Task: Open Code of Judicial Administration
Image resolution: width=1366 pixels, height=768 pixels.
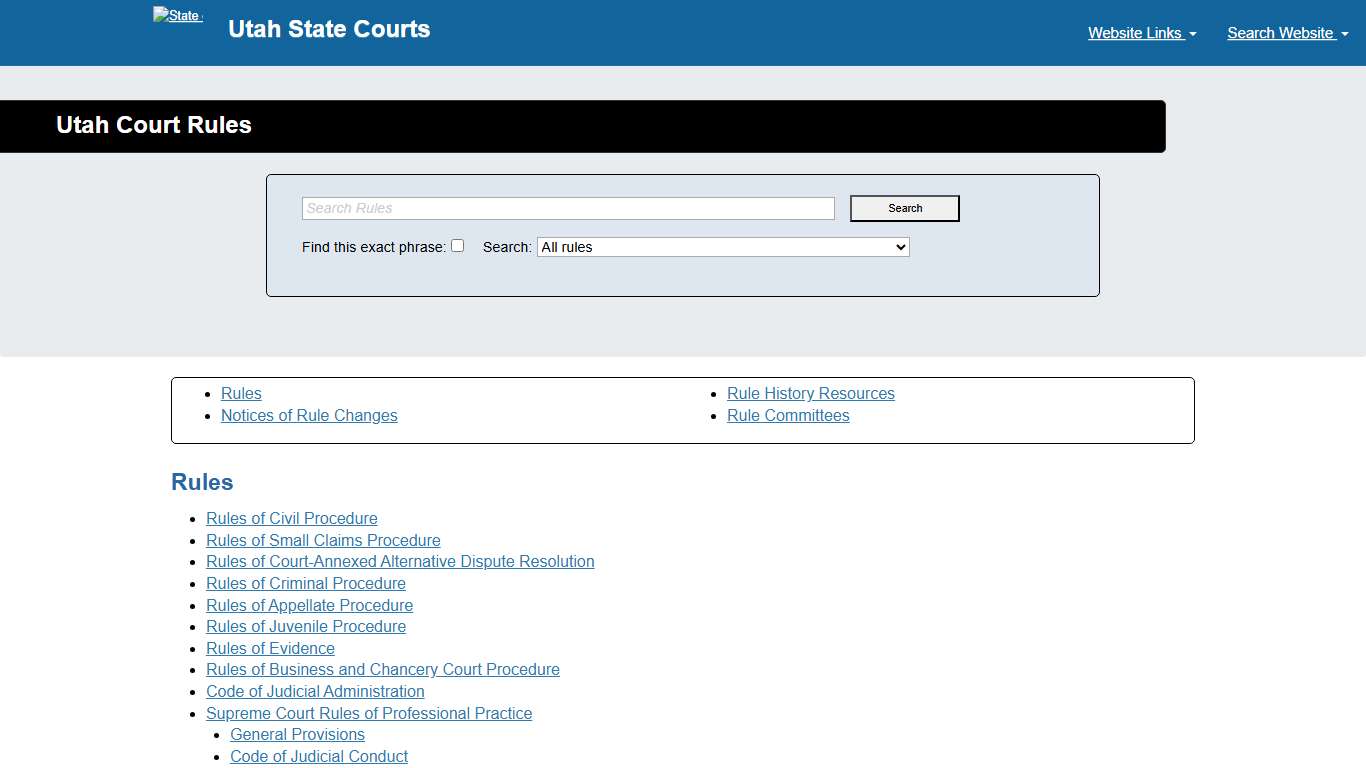Action: [315, 692]
